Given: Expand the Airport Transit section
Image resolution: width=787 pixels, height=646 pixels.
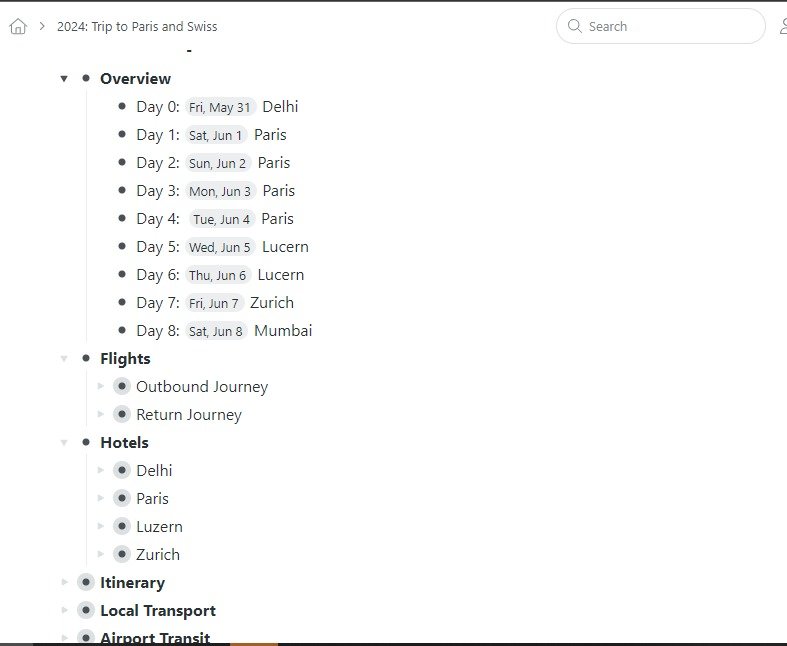Looking at the screenshot, I should [x=64, y=637].
